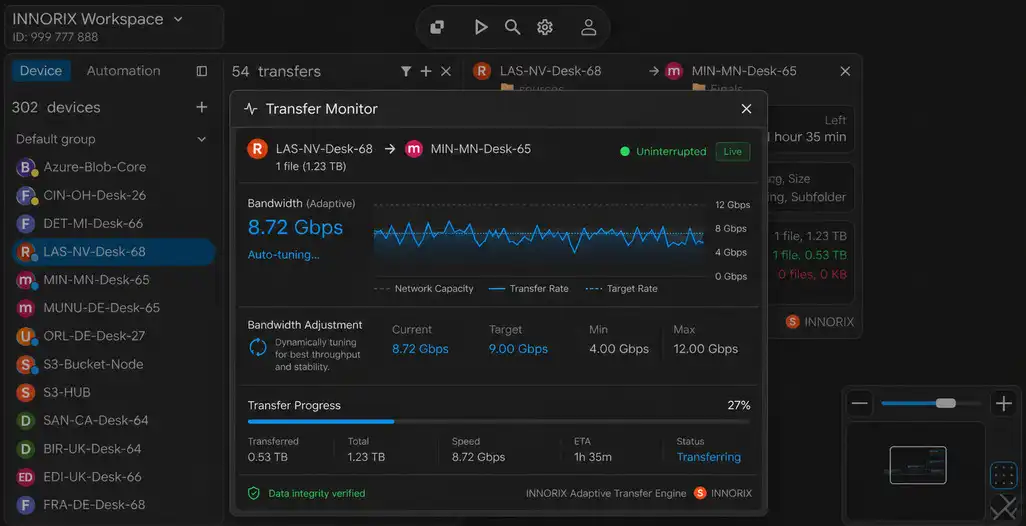Image resolution: width=1026 pixels, height=526 pixels.
Task: Select S3-Bucket-Node device
Action: (113, 364)
